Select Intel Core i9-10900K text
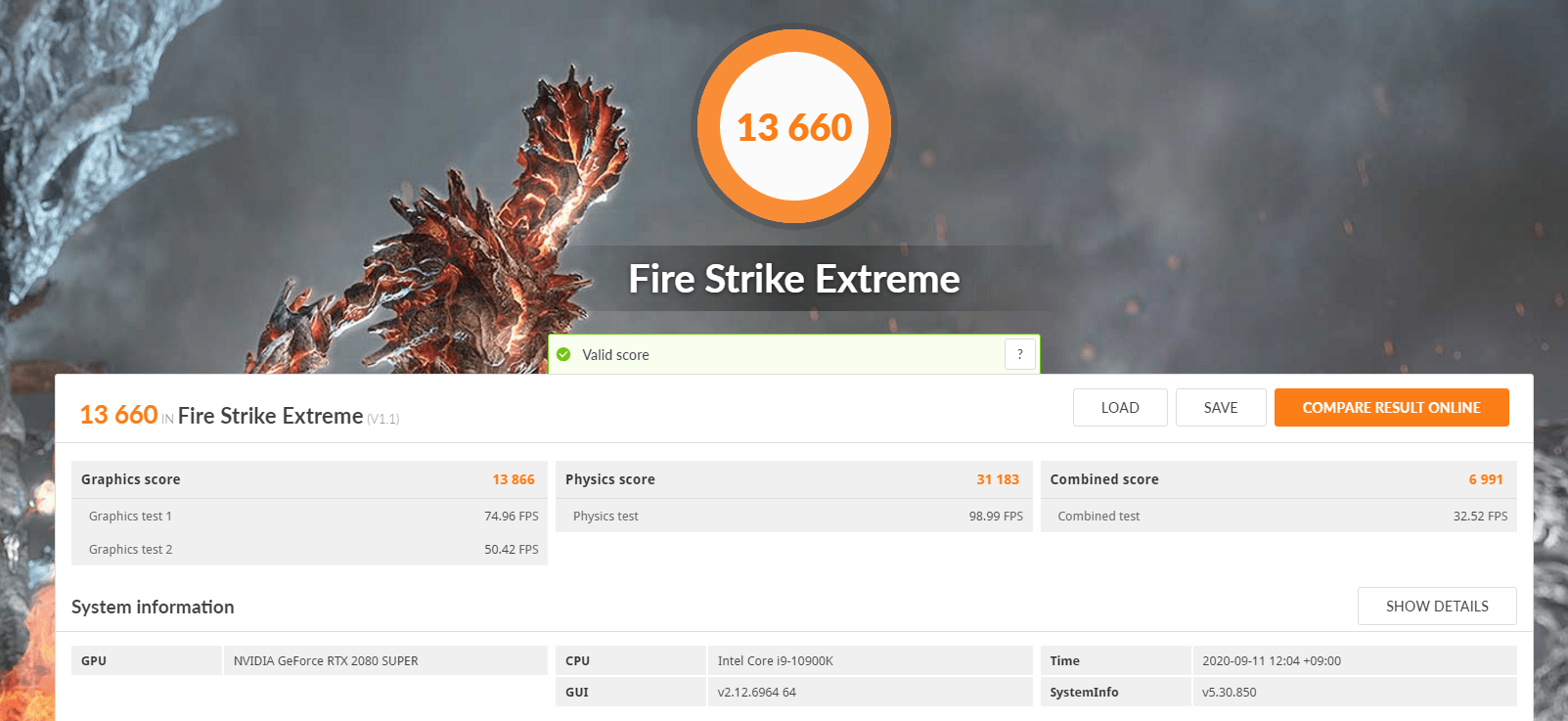Image resolution: width=1568 pixels, height=721 pixels. 776,661
